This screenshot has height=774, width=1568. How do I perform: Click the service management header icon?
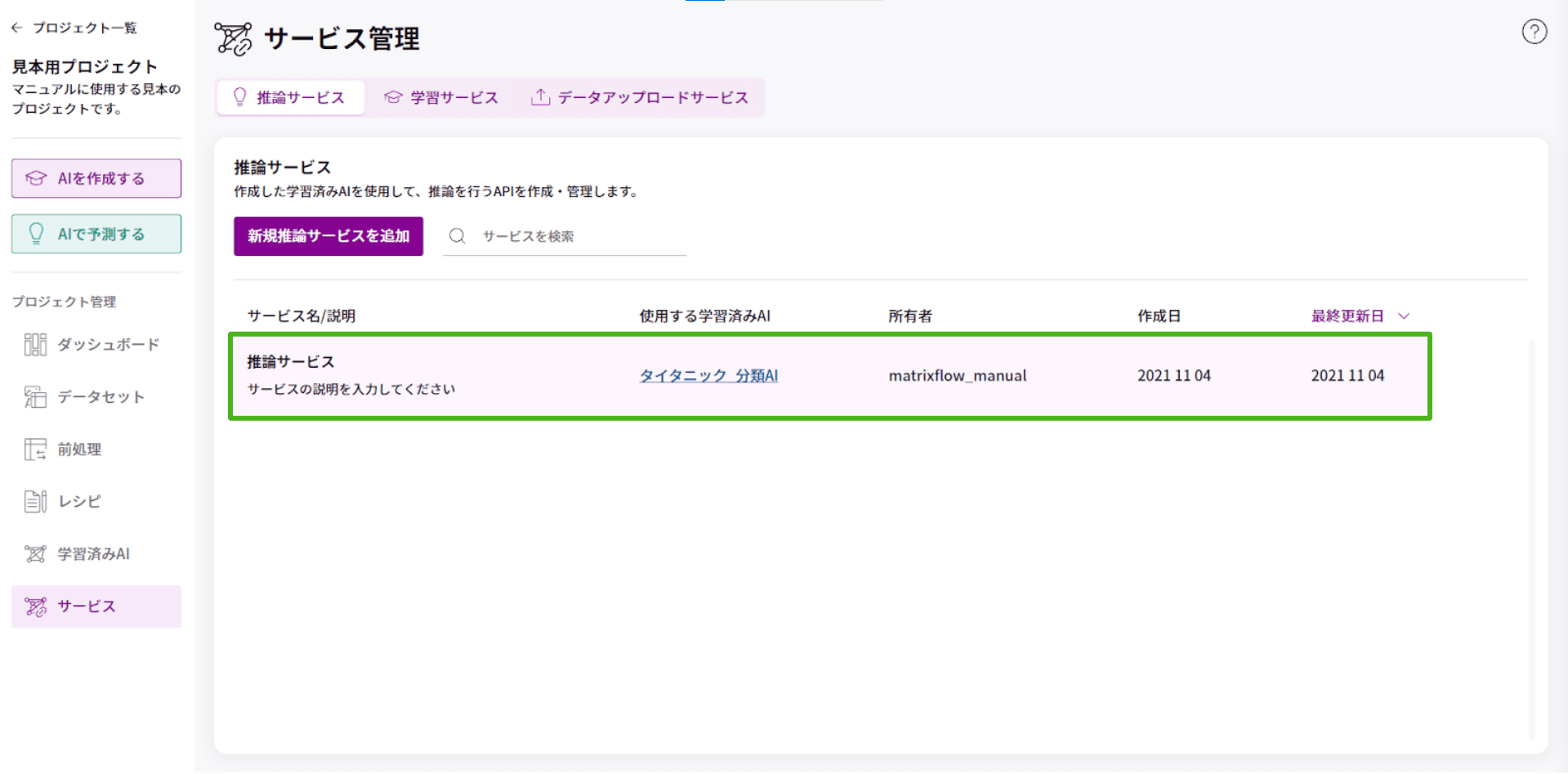coord(234,38)
